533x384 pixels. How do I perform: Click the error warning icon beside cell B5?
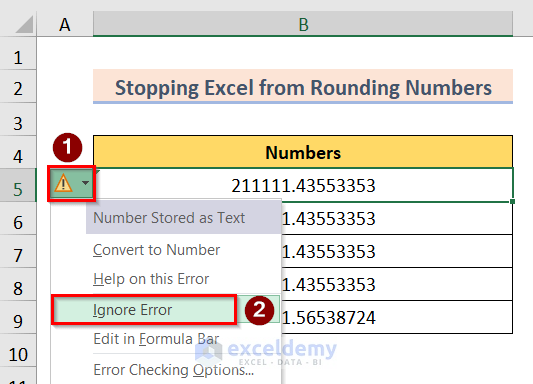click(x=64, y=184)
